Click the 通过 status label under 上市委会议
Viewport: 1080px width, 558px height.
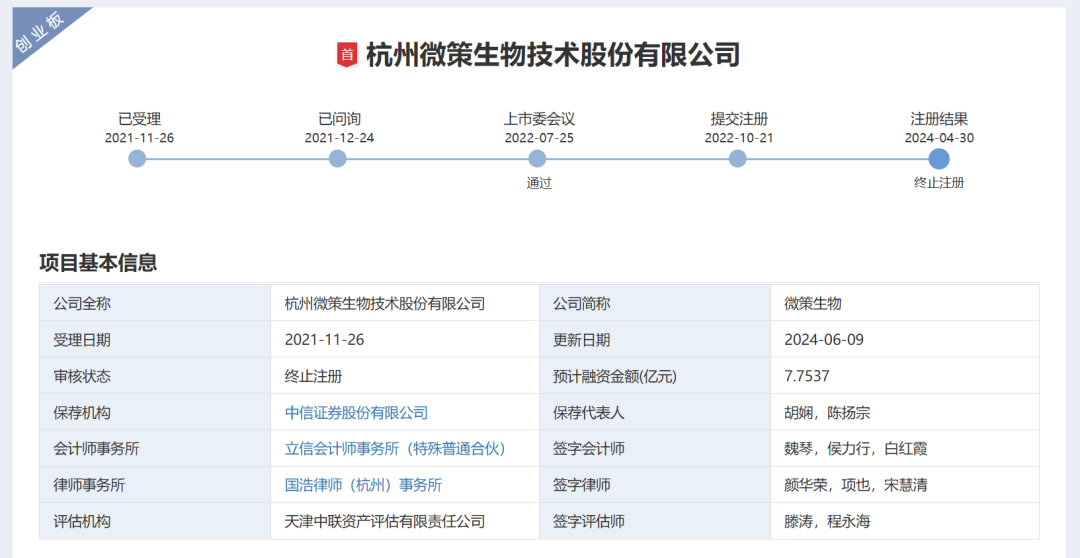pos(539,183)
